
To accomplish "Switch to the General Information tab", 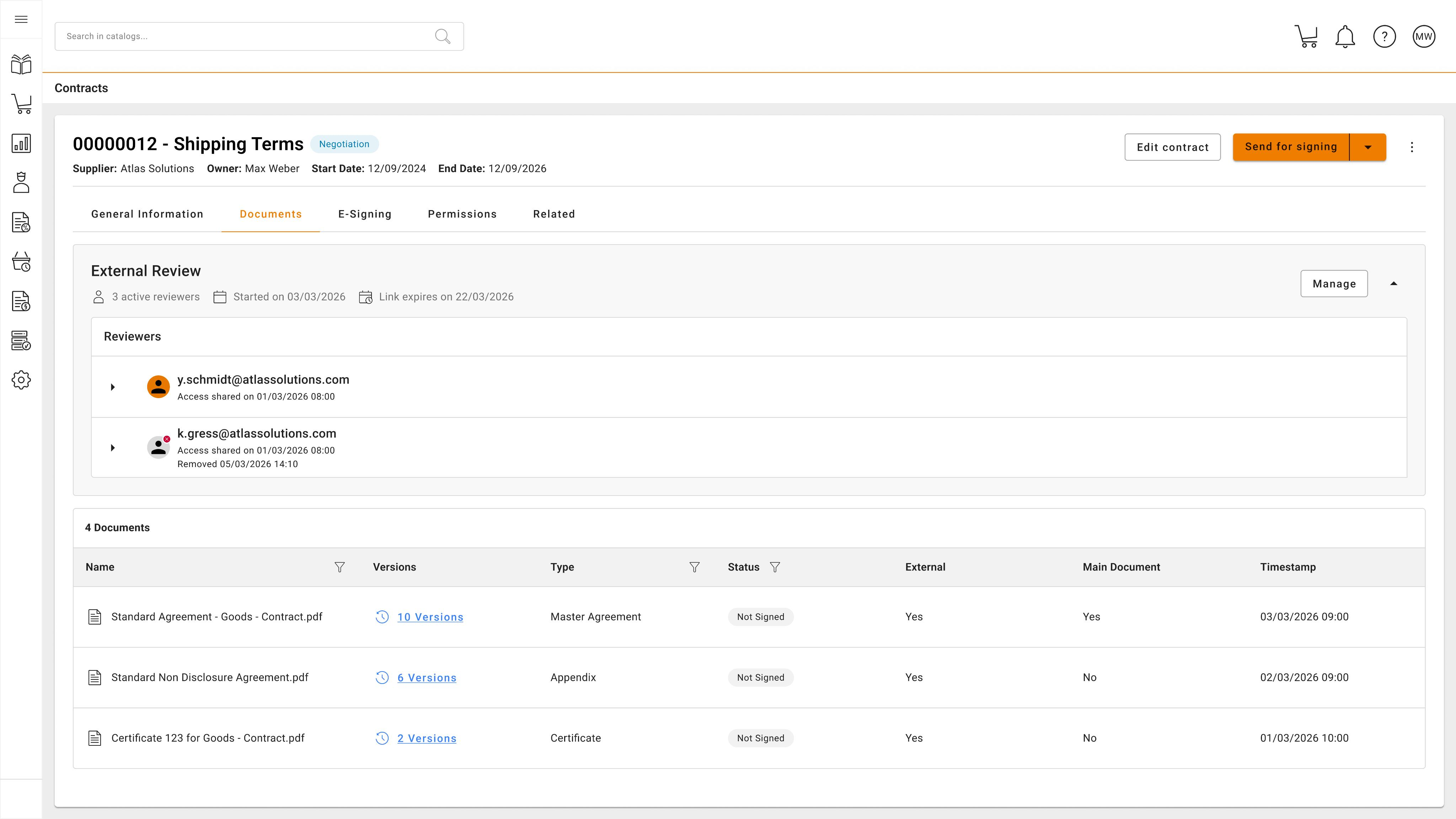I will click(x=147, y=214).
